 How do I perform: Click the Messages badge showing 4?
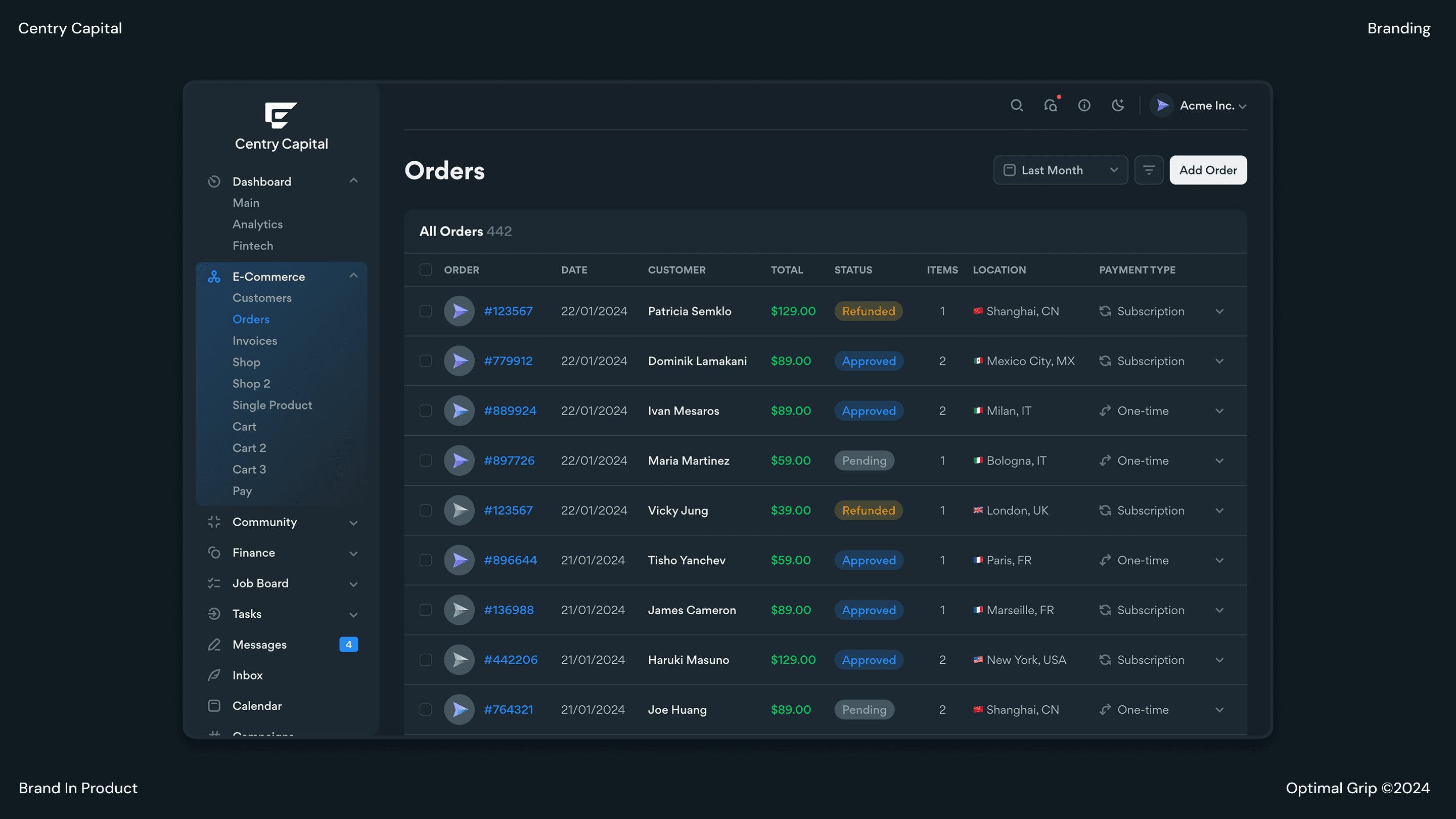click(x=348, y=645)
